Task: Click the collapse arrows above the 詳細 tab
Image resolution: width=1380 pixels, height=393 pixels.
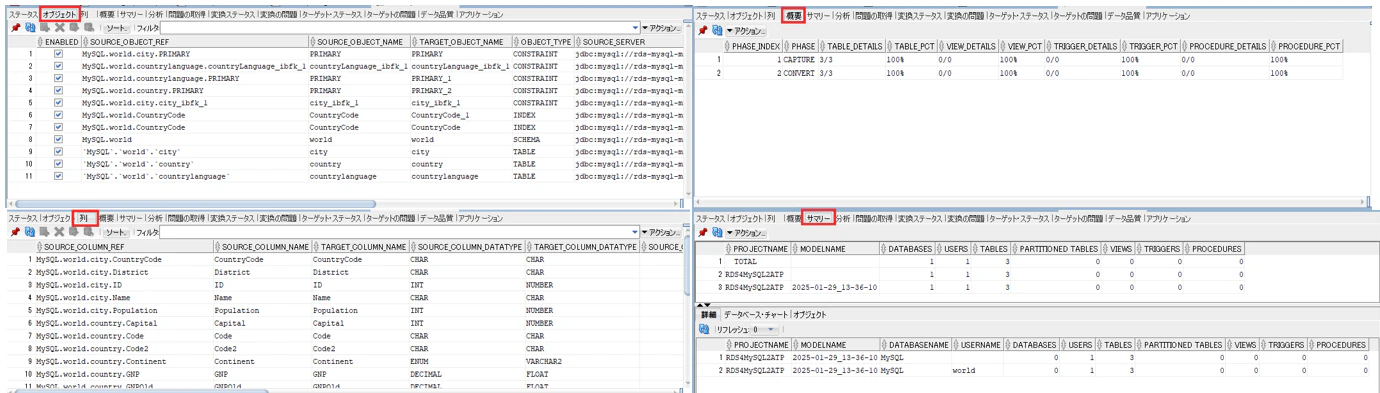Action: [703, 304]
